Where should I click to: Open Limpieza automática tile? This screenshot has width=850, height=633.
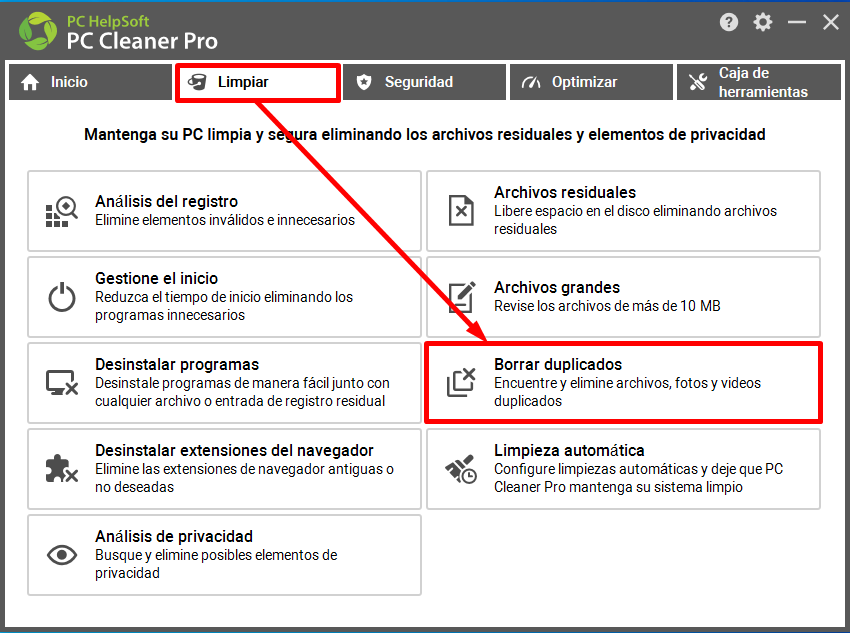[x=623, y=469]
